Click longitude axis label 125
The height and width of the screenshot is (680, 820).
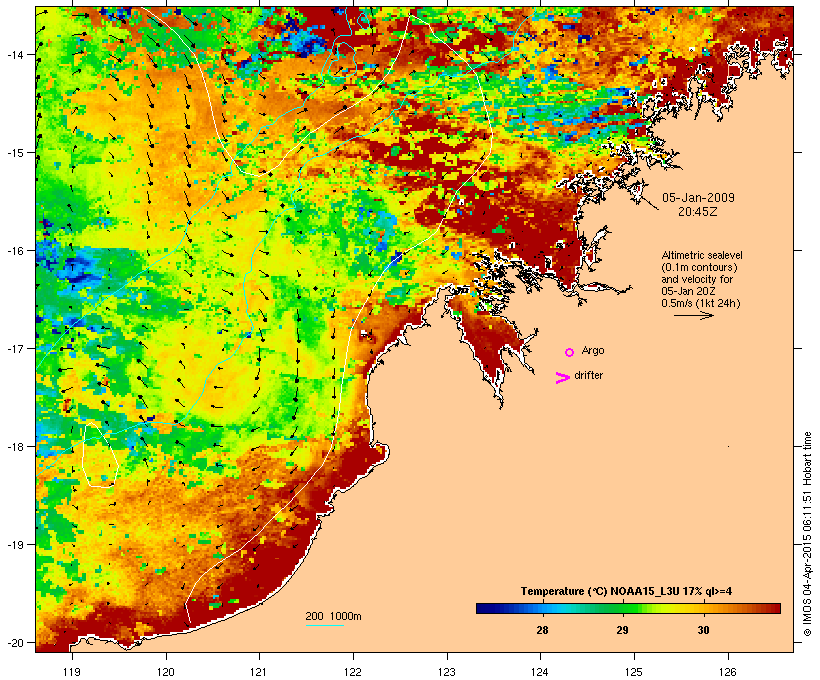[x=634, y=672]
